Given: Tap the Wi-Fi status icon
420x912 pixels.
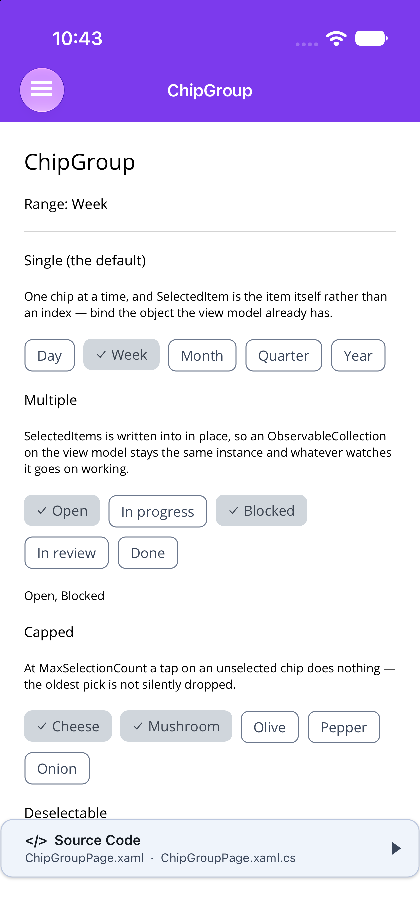Looking at the screenshot, I should click(x=336, y=38).
